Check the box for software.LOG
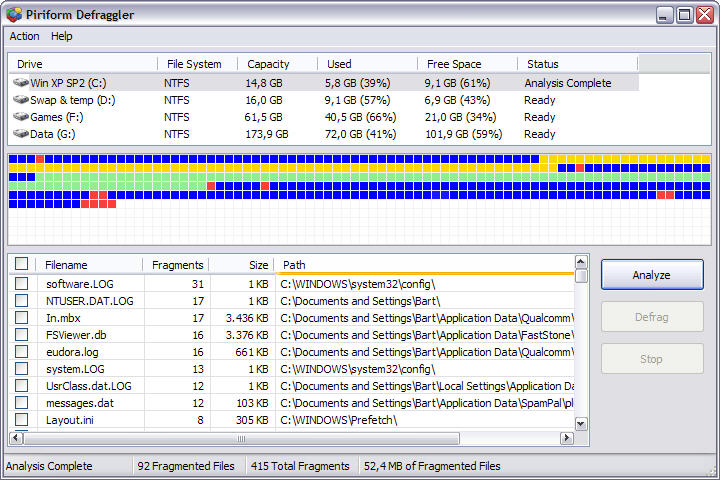Image resolution: width=720 pixels, height=480 pixels. coord(21,283)
